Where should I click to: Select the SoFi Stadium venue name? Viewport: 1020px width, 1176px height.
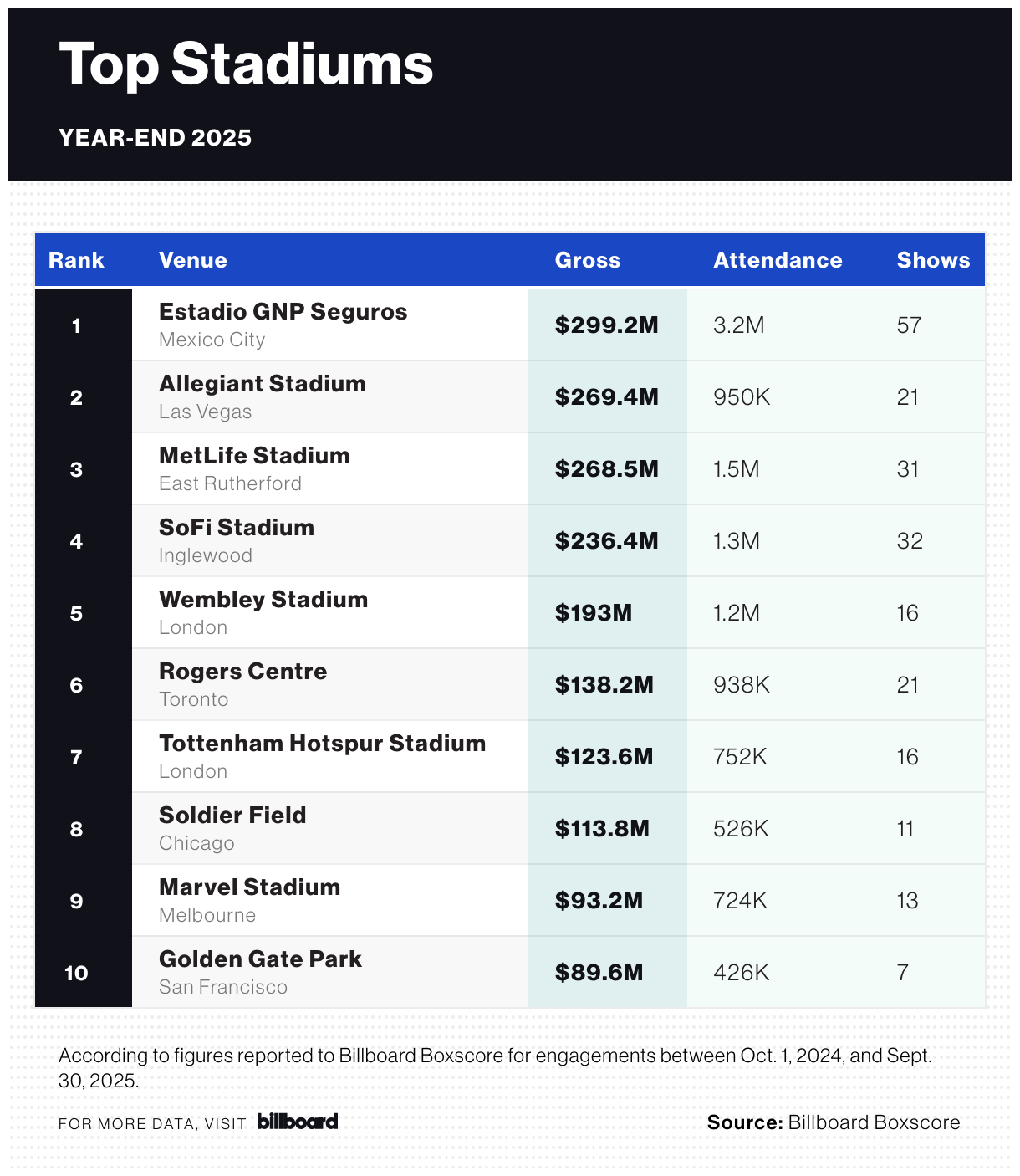click(237, 528)
